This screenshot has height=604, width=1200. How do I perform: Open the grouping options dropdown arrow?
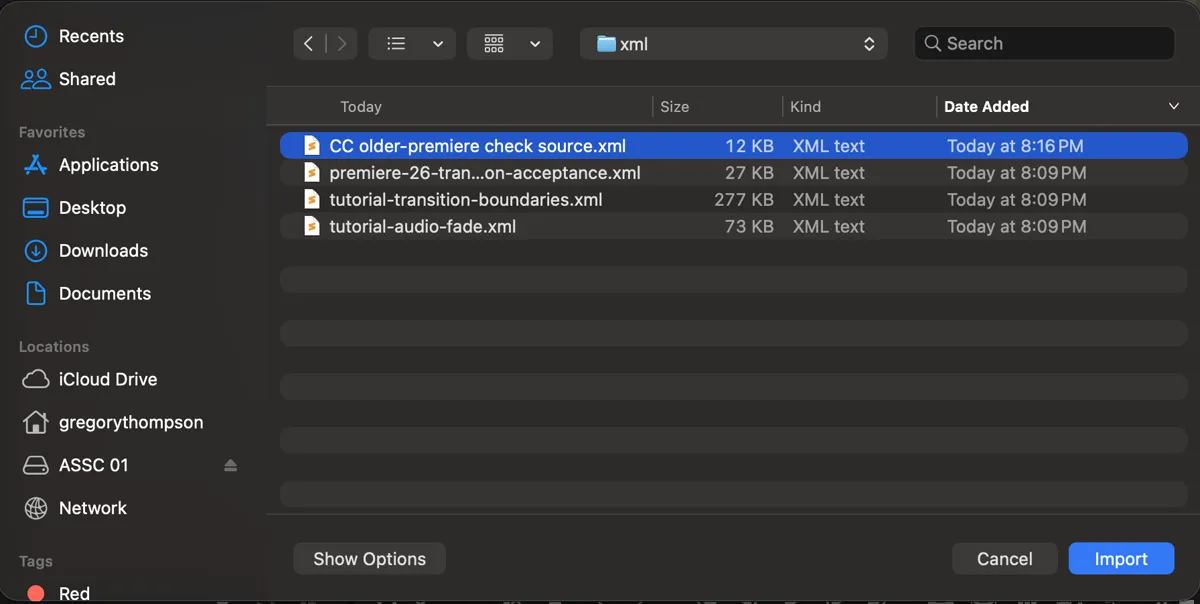(x=535, y=43)
